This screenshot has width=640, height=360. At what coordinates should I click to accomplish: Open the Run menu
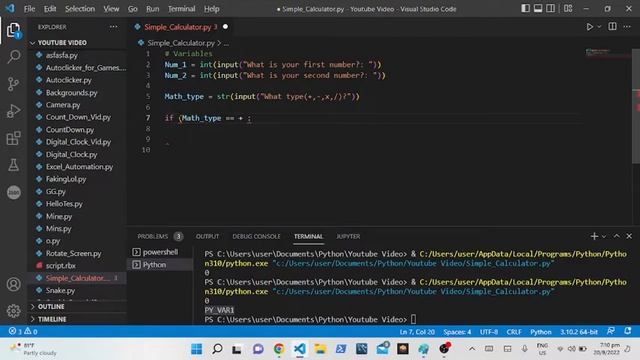tap(153, 9)
